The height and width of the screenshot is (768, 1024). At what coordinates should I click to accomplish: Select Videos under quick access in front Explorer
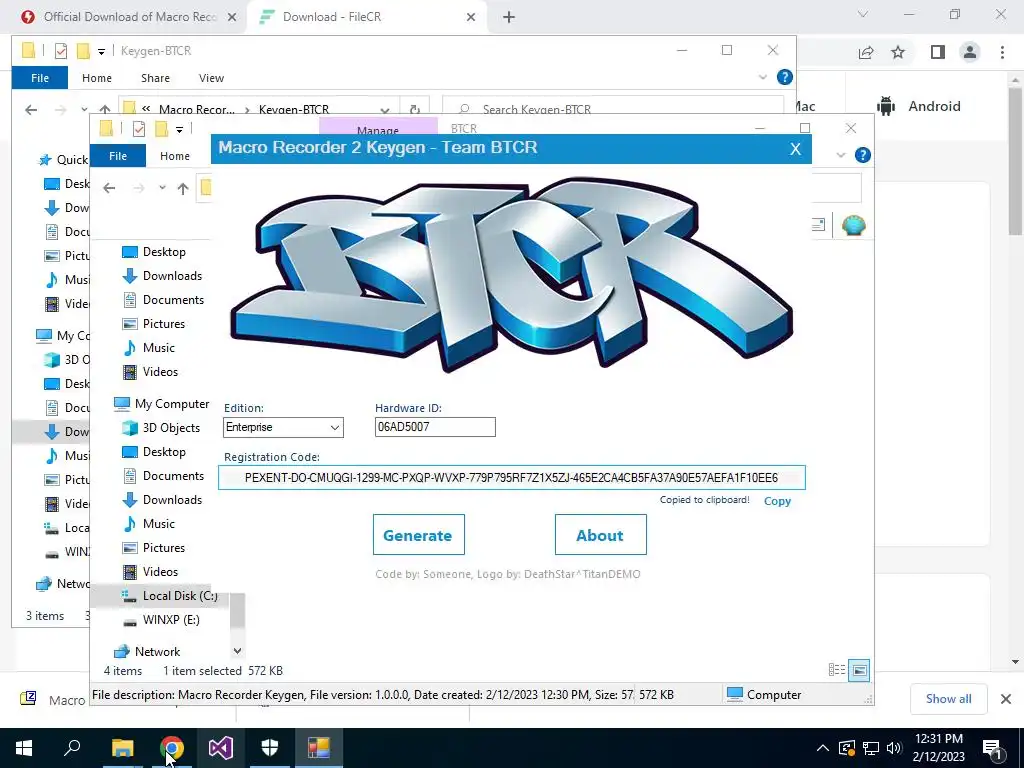click(160, 372)
